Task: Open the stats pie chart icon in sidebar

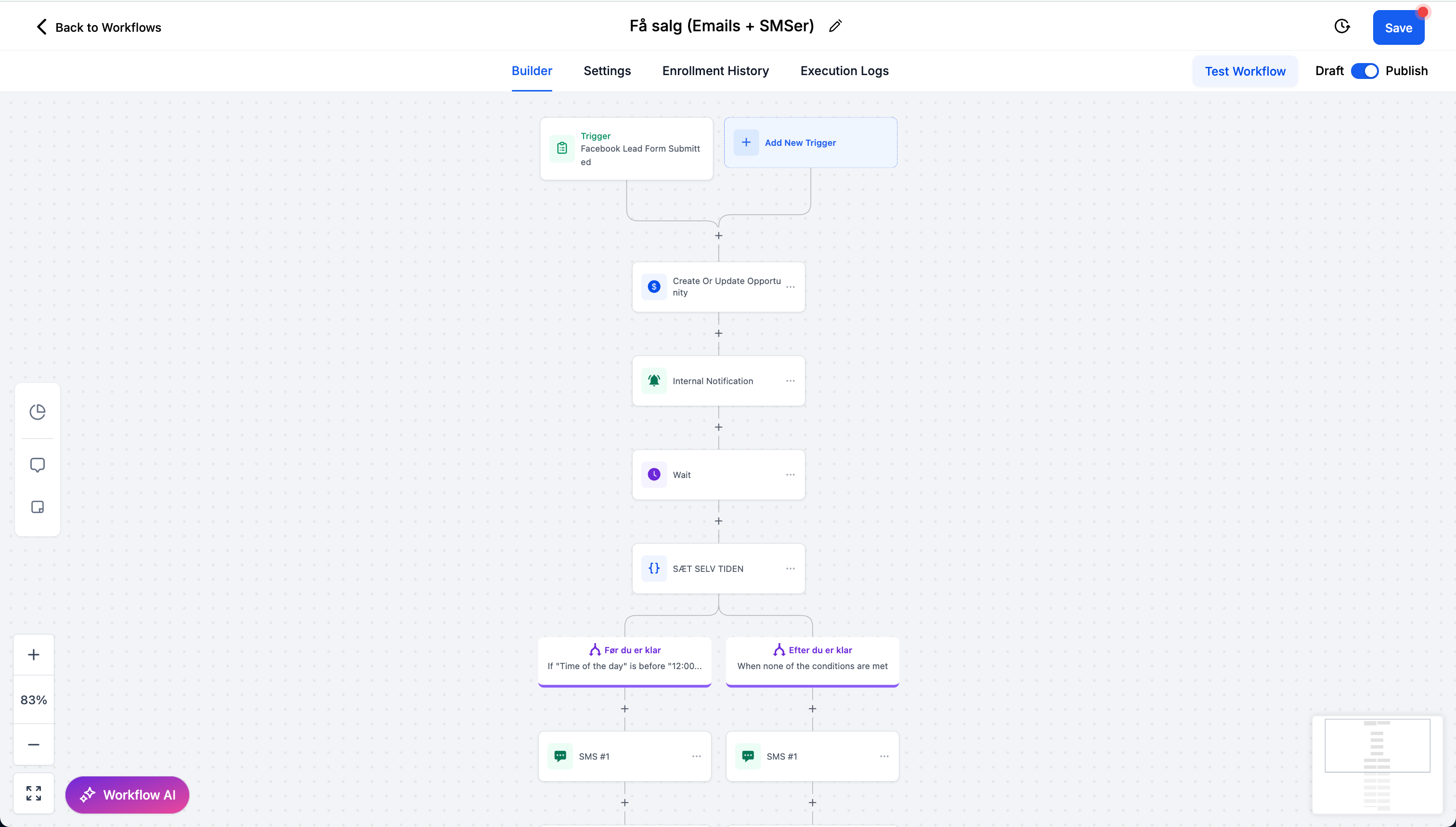Action: pos(38,412)
